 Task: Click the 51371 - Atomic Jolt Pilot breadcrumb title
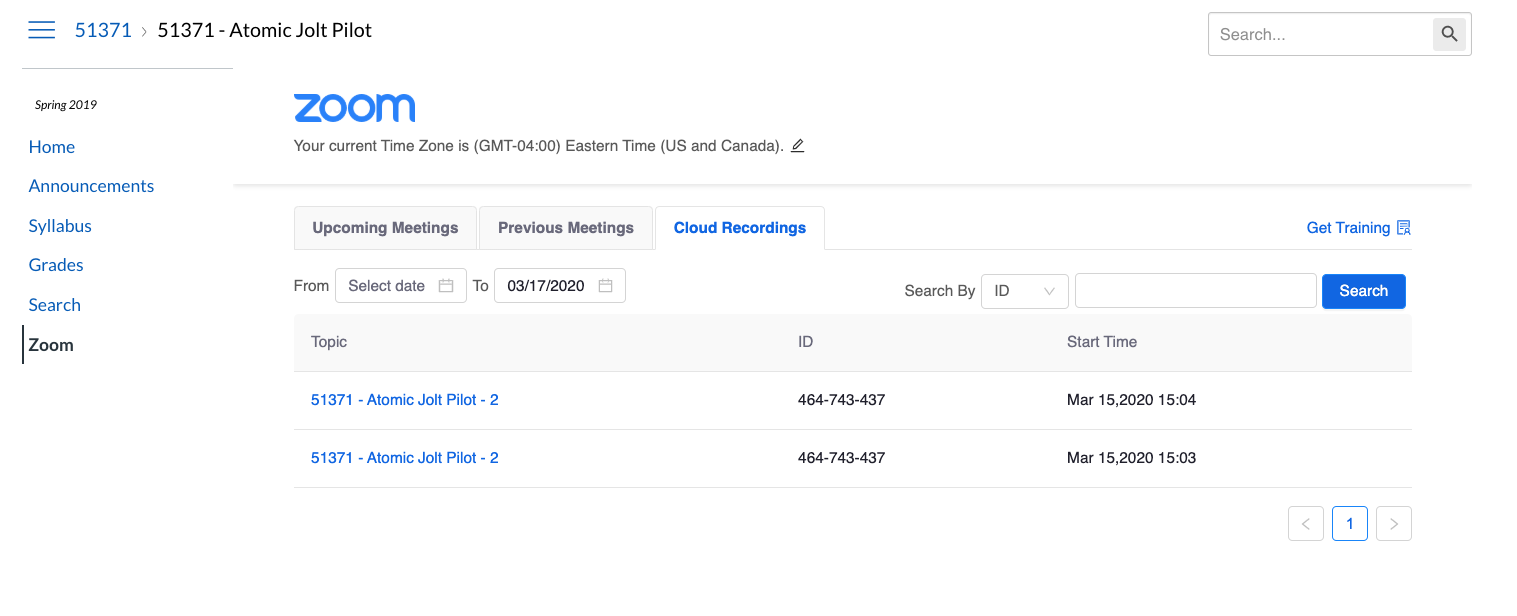point(265,30)
